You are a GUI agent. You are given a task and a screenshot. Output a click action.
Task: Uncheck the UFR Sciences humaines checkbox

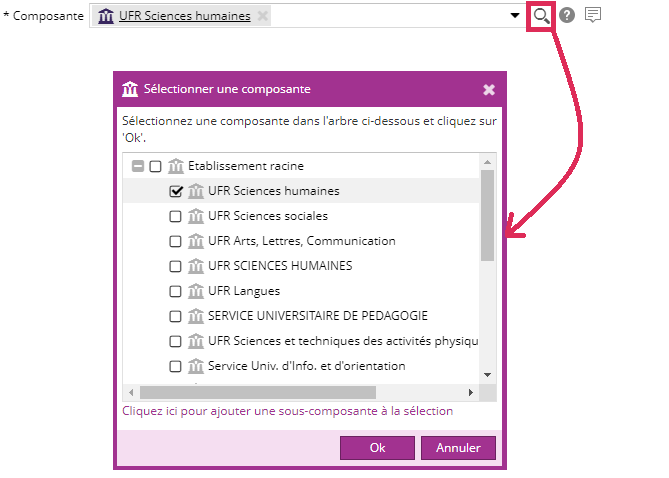tap(176, 191)
